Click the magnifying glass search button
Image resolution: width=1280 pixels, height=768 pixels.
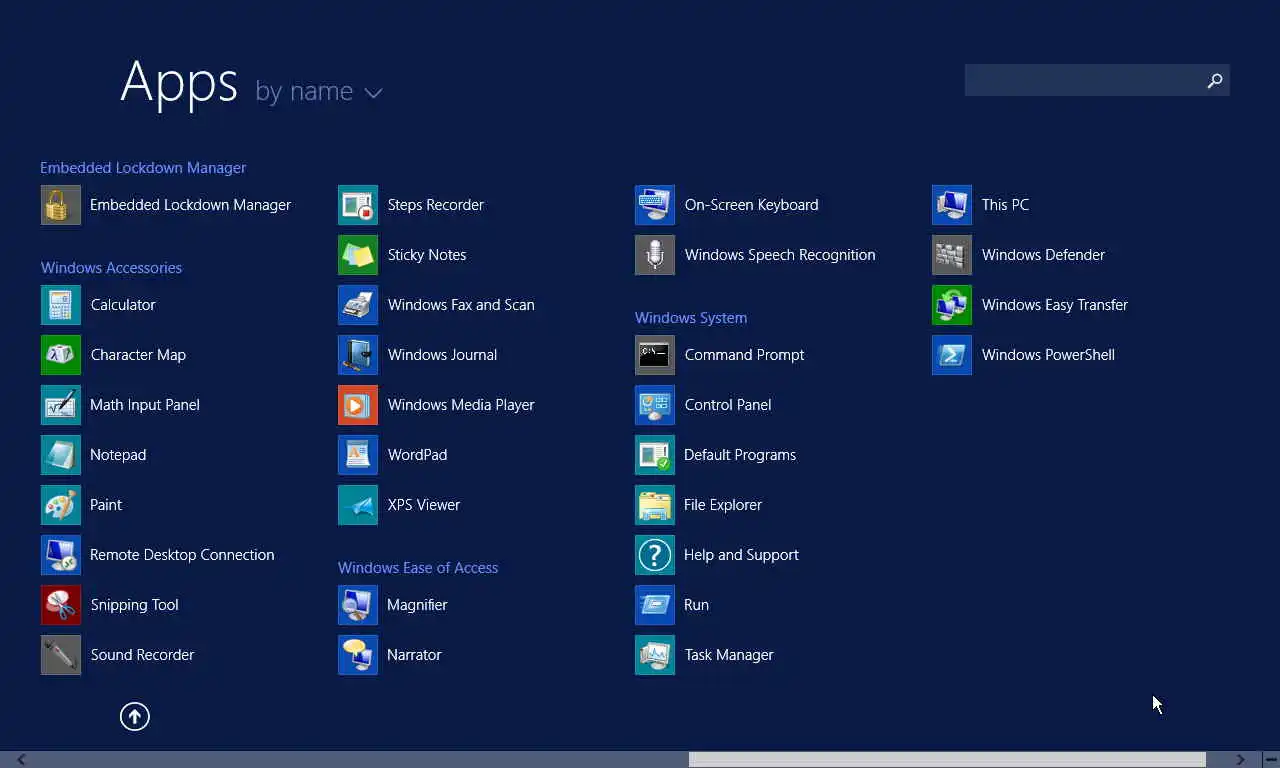tap(1215, 80)
